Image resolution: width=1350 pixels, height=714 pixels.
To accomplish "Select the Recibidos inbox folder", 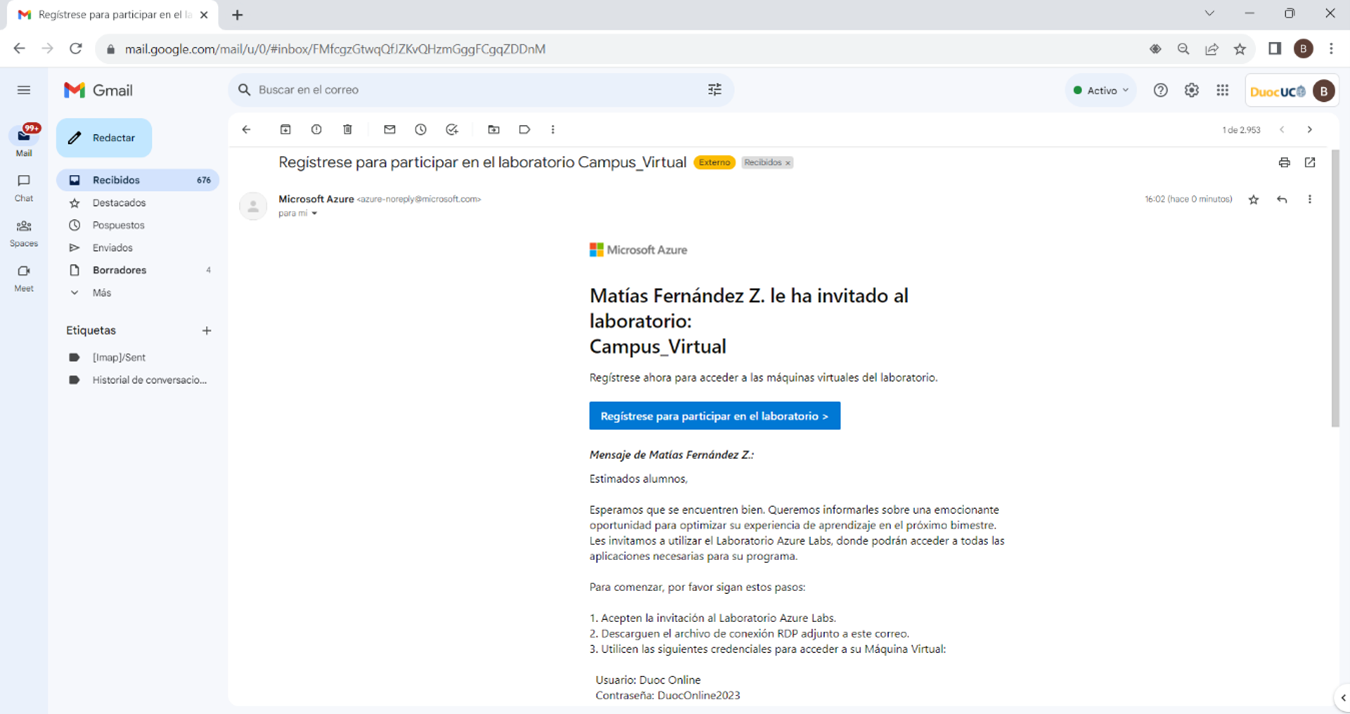I will pyautogui.click(x=138, y=180).
